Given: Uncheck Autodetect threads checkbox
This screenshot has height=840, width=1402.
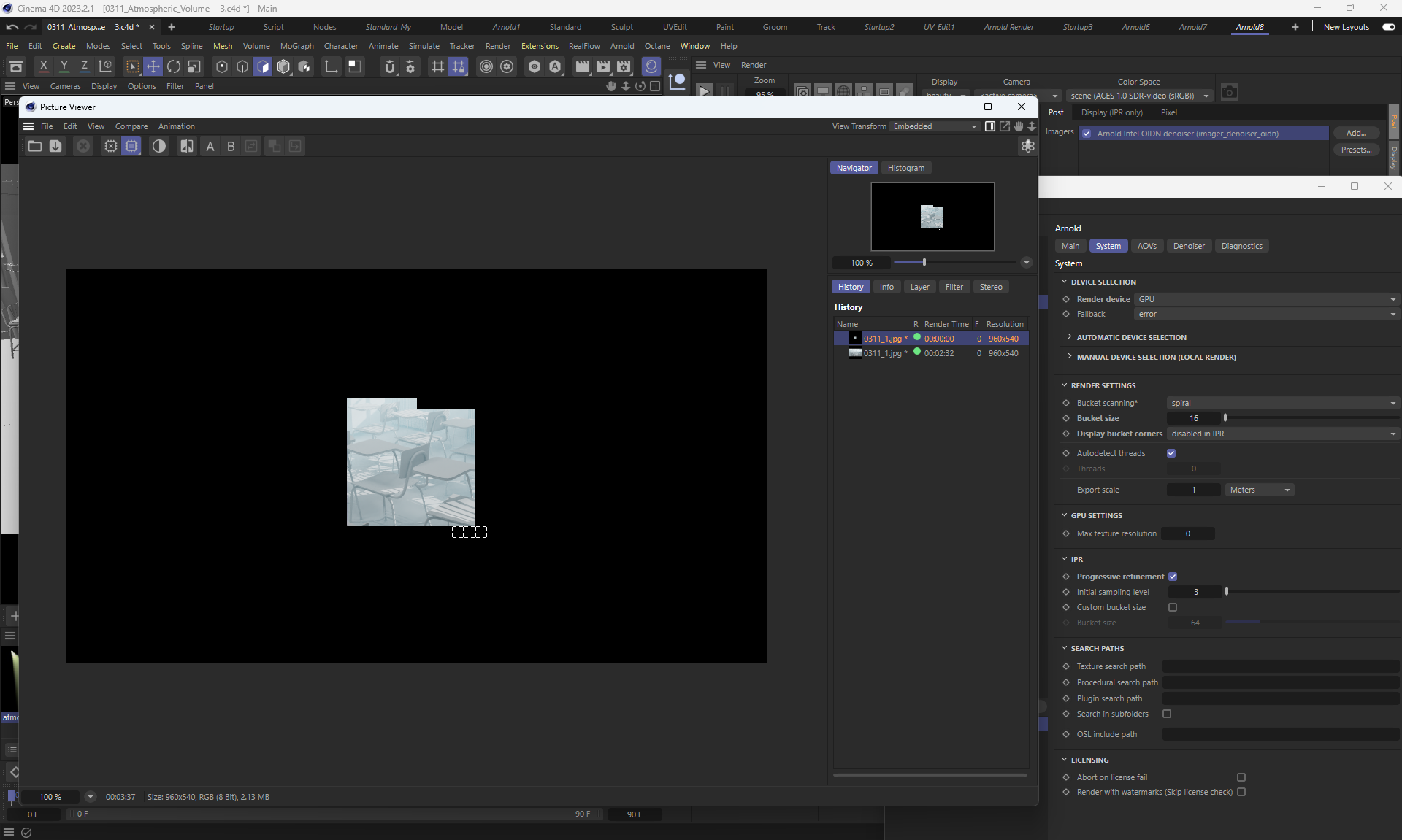Looking at the screenshot, I should pos(1171,453).
